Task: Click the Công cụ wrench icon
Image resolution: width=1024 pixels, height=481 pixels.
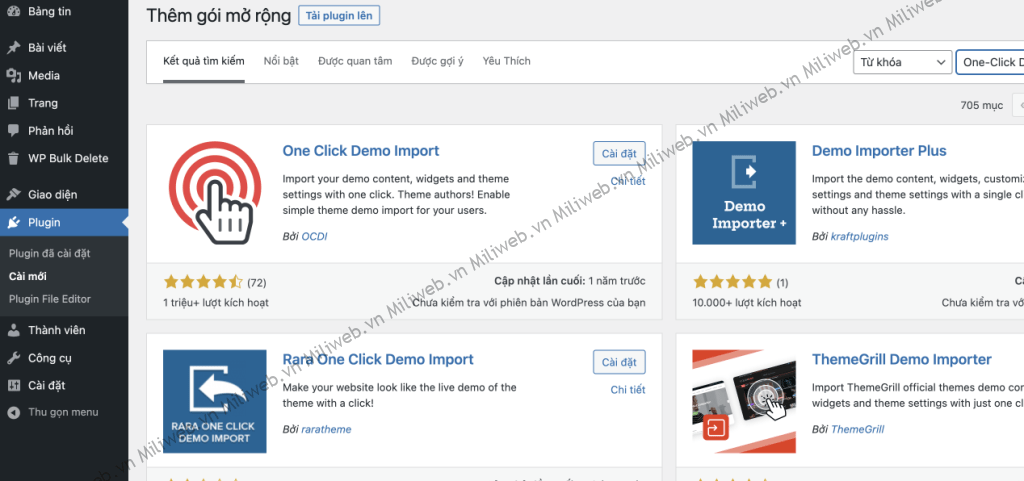Action: click(14, 358)
